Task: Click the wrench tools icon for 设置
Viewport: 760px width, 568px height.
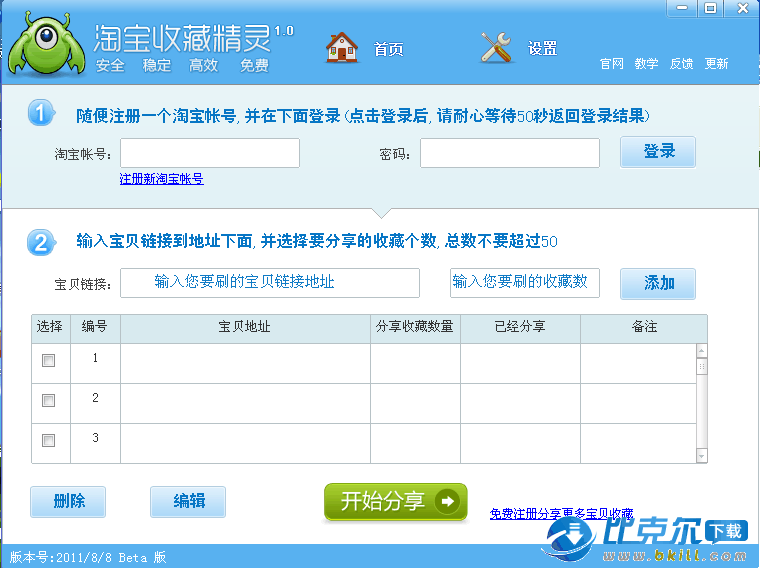Action: 496,47
